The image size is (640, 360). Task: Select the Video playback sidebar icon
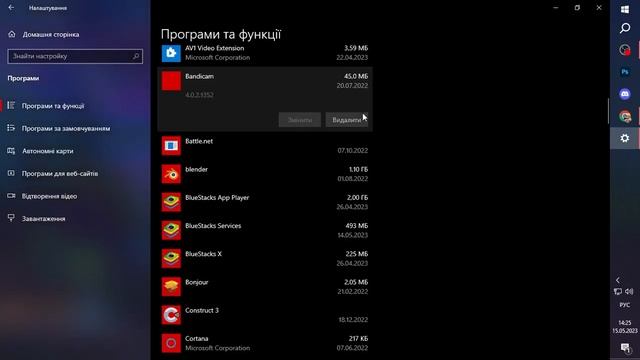coord(11,196)
